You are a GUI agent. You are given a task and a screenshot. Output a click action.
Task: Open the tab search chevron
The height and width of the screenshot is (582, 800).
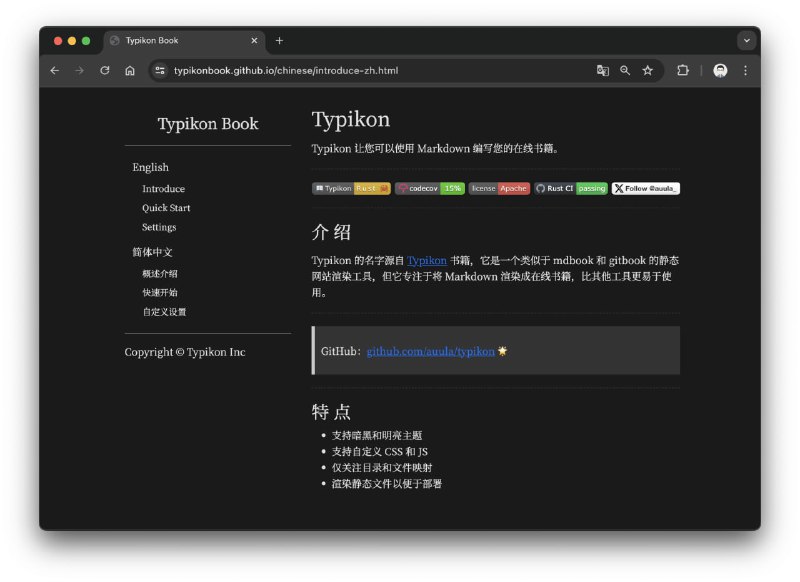pyautogui.click(x=746, y=40)
